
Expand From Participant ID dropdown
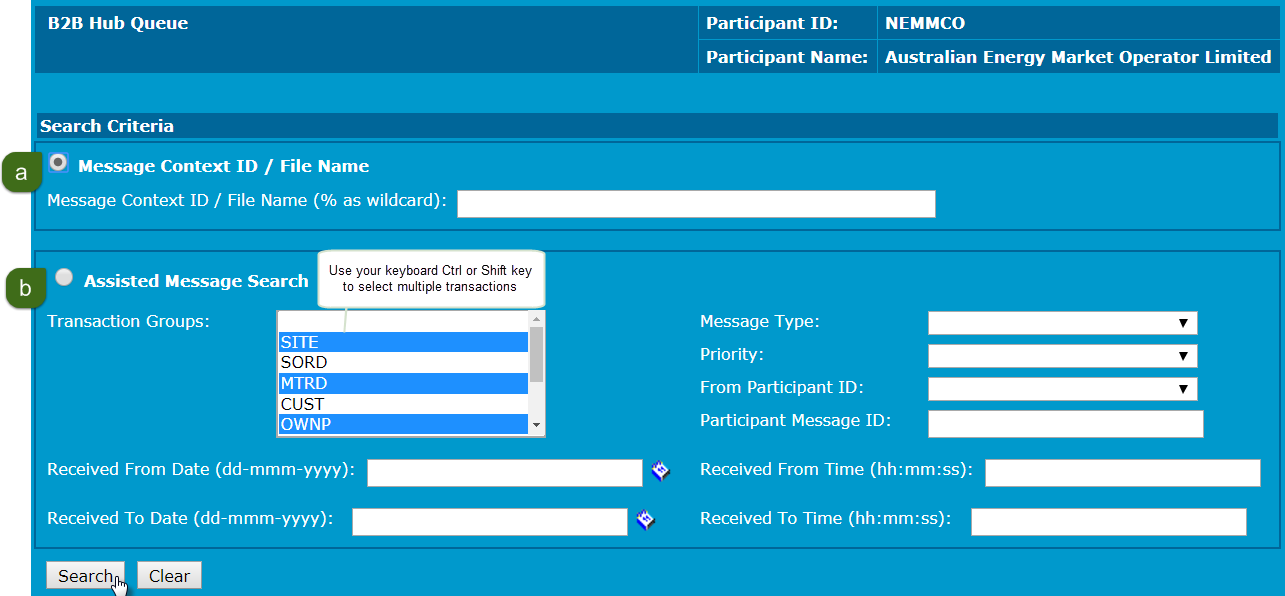1062,389
